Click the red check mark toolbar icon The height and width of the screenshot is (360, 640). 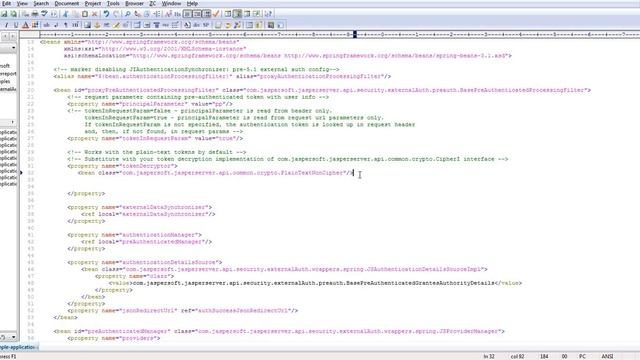click(x=216, y=14)
